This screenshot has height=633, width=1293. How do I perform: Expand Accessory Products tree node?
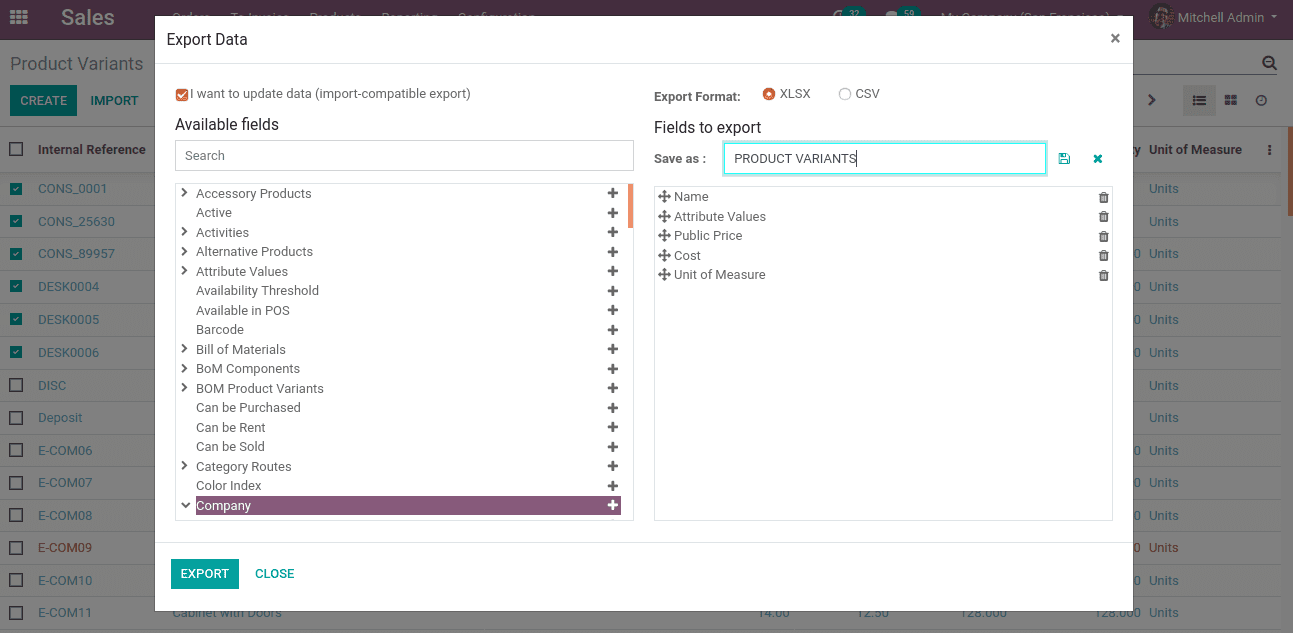pos(185,193)
